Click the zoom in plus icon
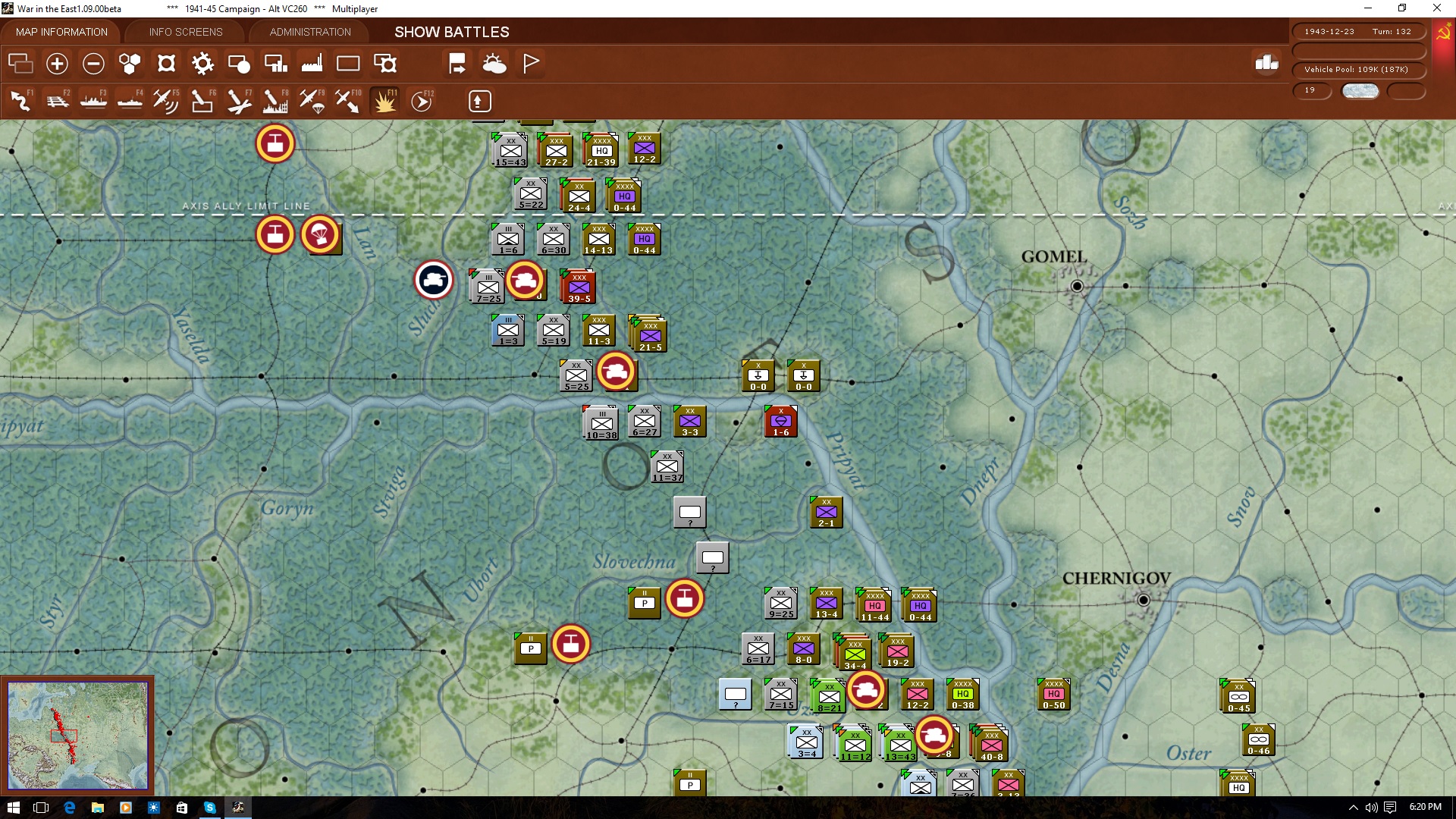The width and height of the screenshot is (1456, 819). coord(57,64)
